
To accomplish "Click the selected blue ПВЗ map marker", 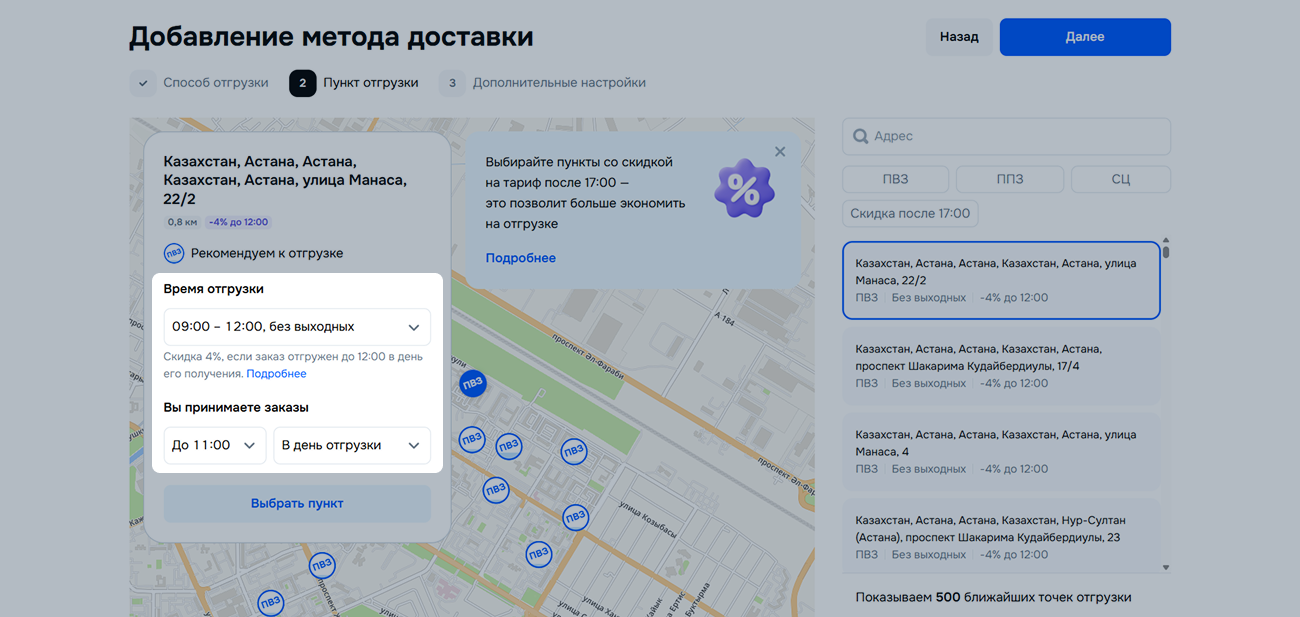I will tap(472, 383).
